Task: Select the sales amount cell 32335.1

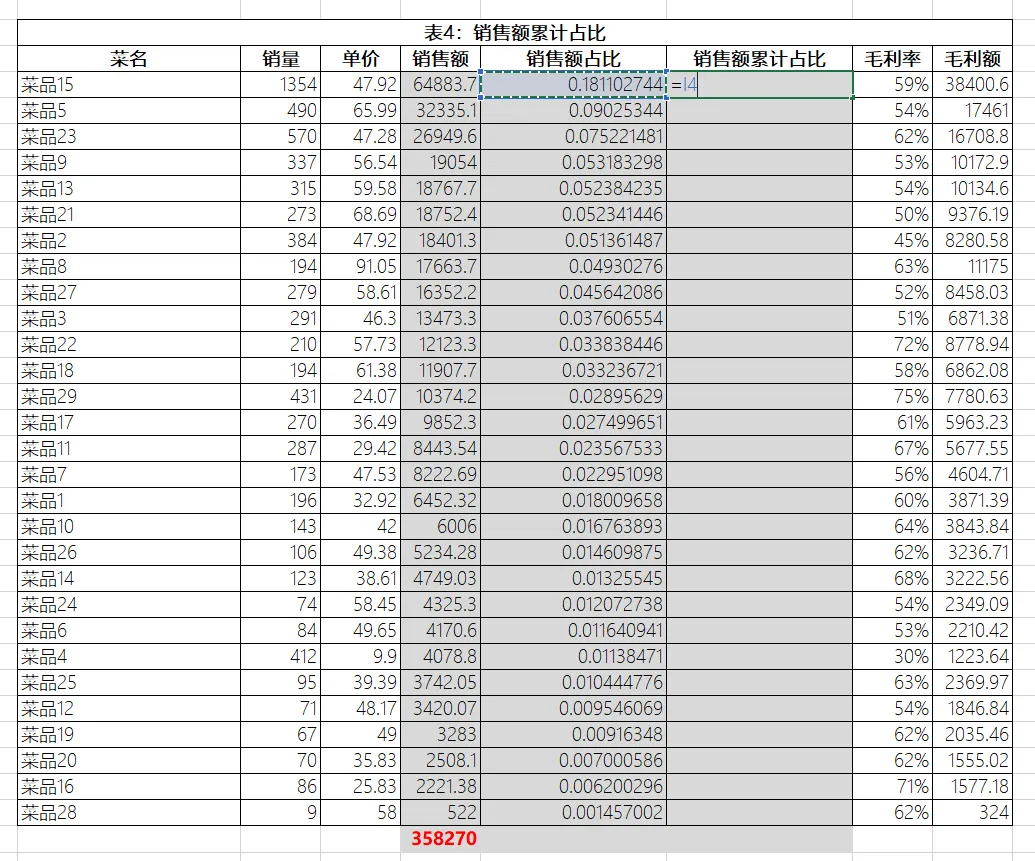Action: (440, 110)
